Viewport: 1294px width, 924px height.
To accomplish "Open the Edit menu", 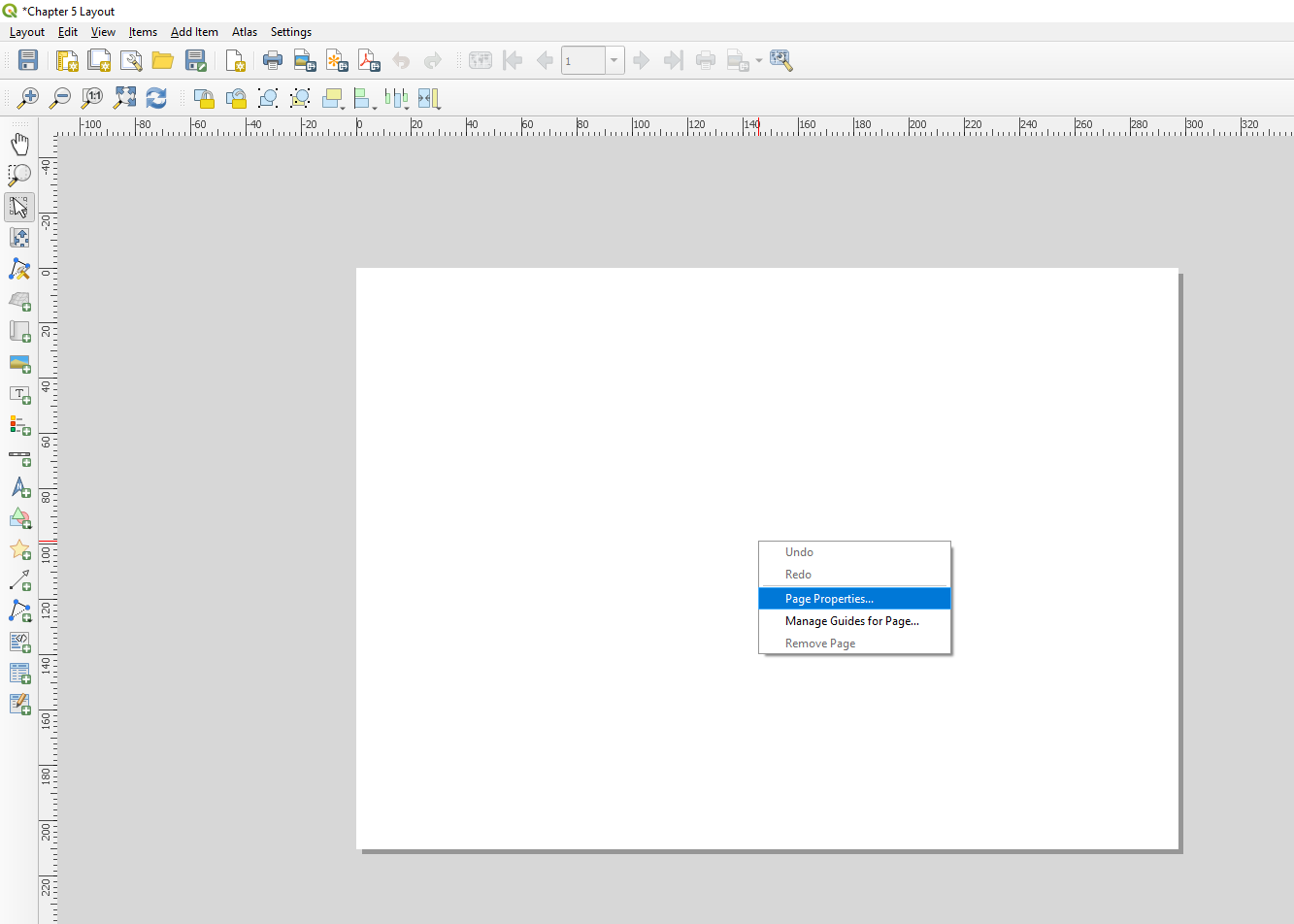I will pos(68,32).
